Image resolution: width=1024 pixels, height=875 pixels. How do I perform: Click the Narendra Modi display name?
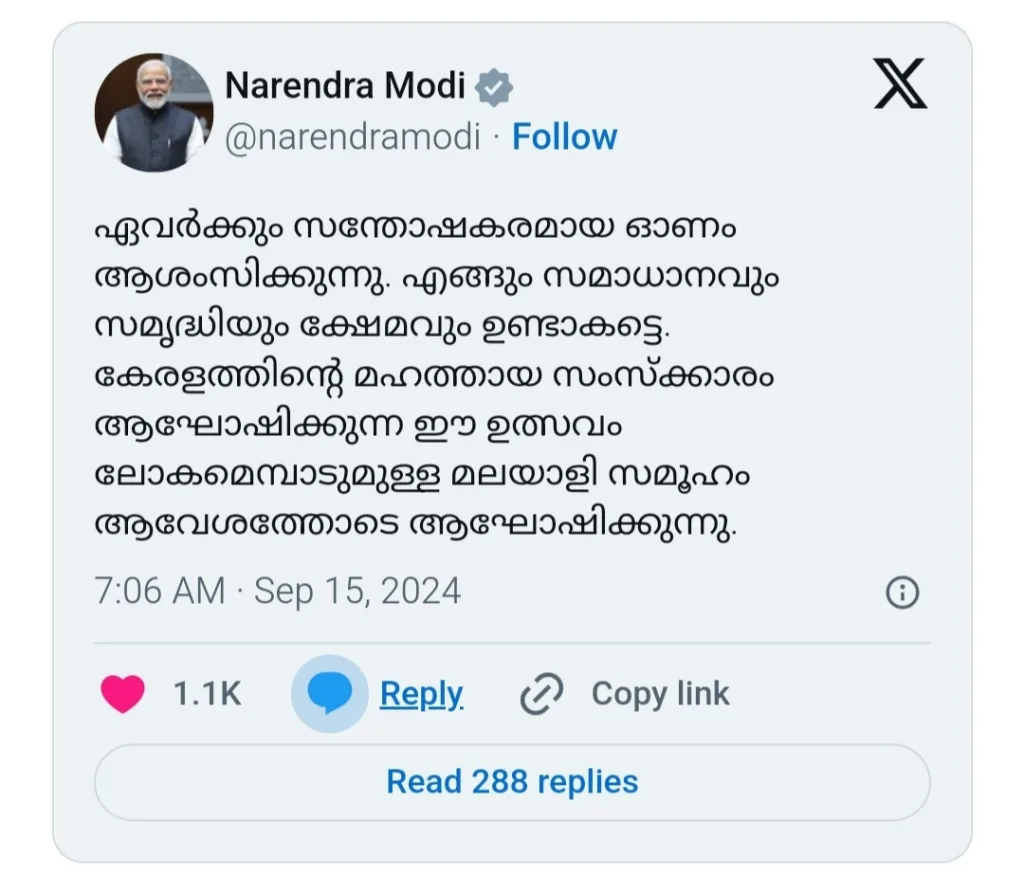[x=345, y=87]
